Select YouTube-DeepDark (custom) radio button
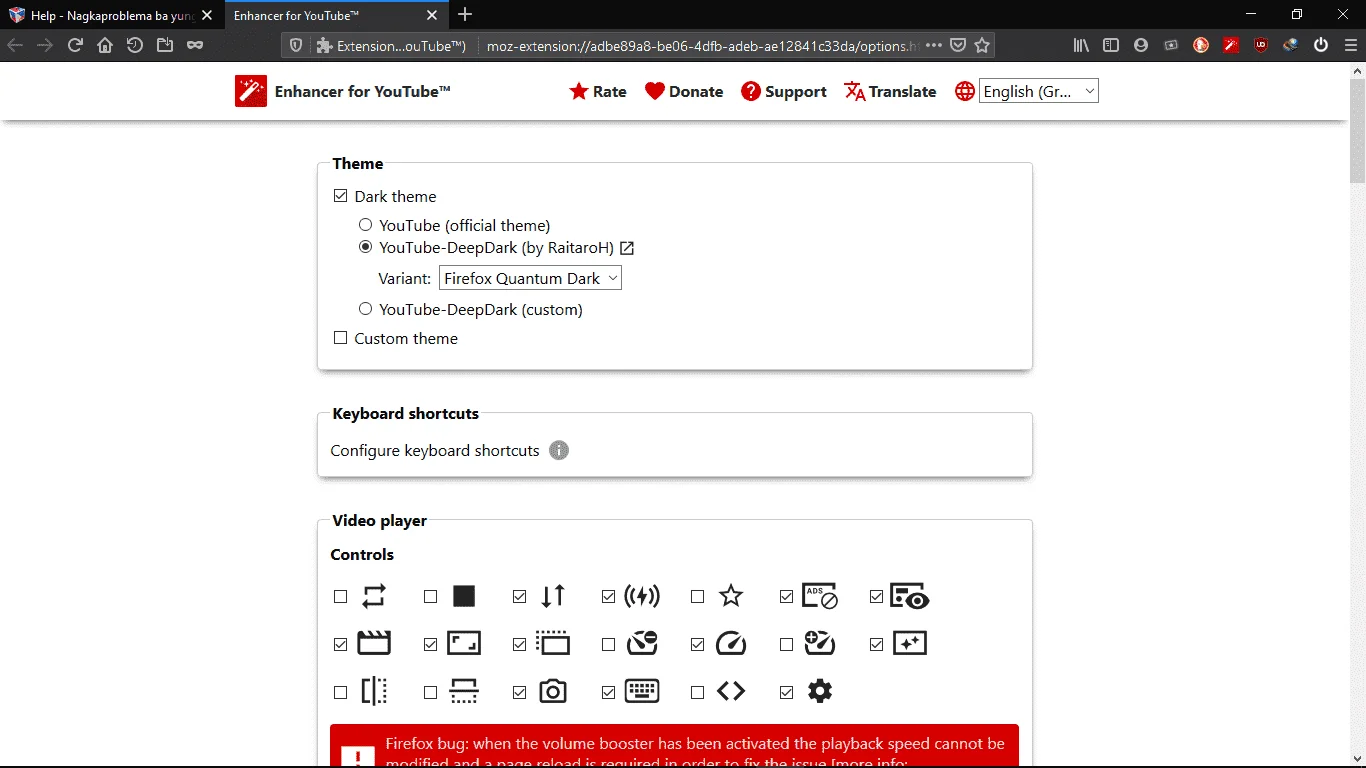The width and height of the screenshot is (1366, 768). click(x=365, y=309)
